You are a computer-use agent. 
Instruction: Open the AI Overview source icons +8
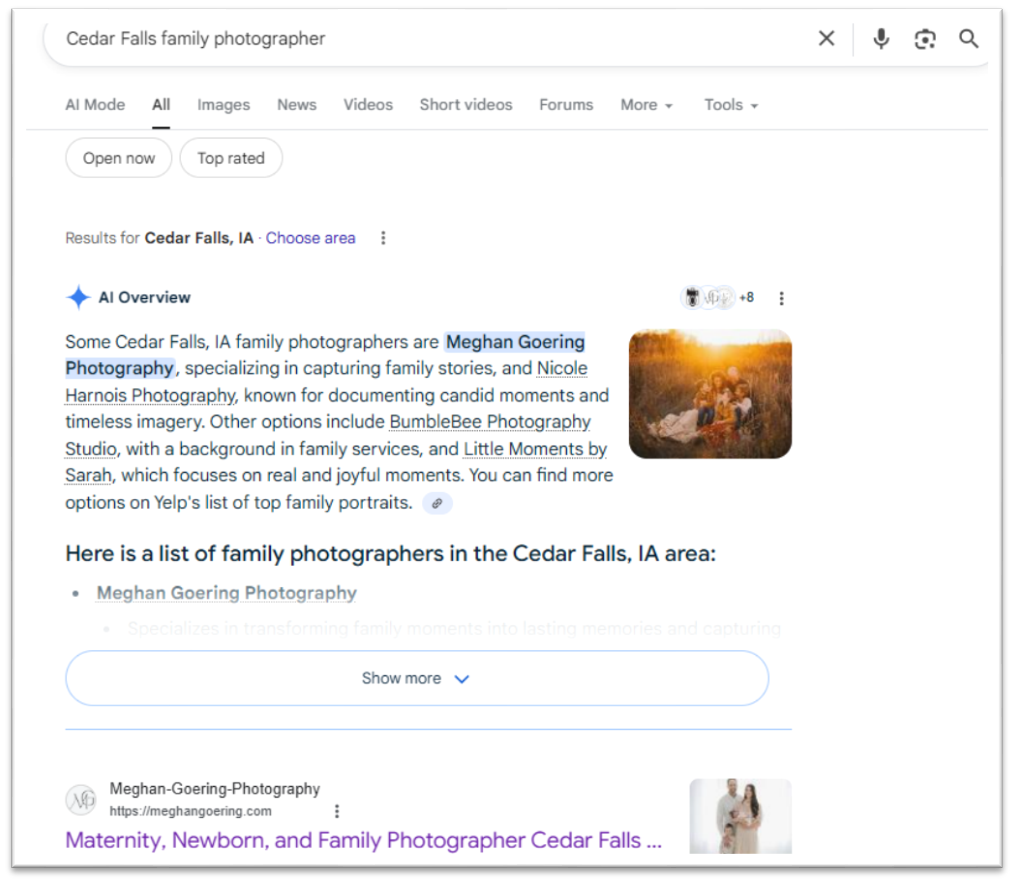[717, 298]
